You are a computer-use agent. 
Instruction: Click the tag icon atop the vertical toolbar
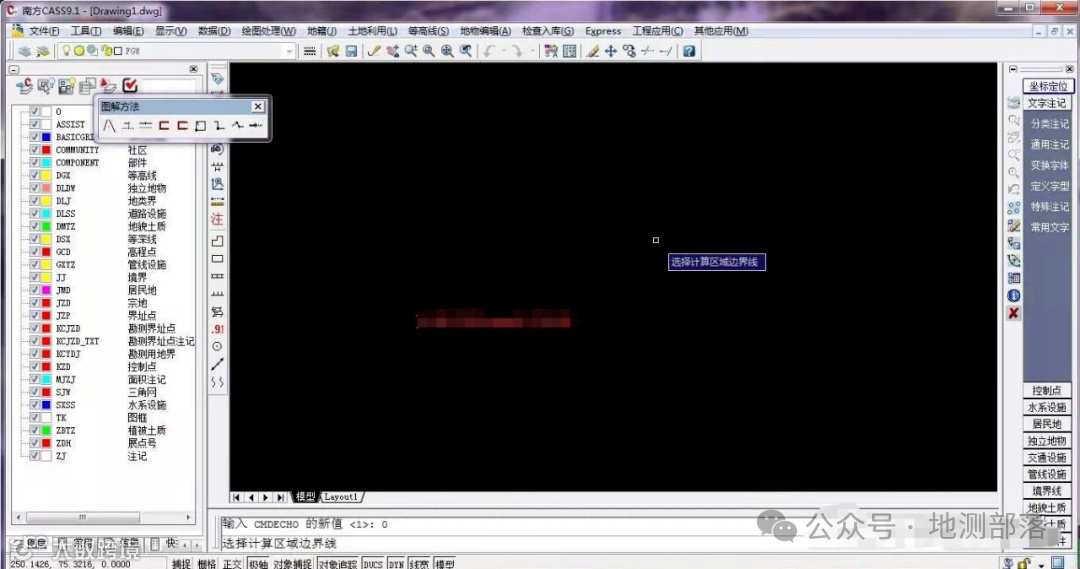217,79
